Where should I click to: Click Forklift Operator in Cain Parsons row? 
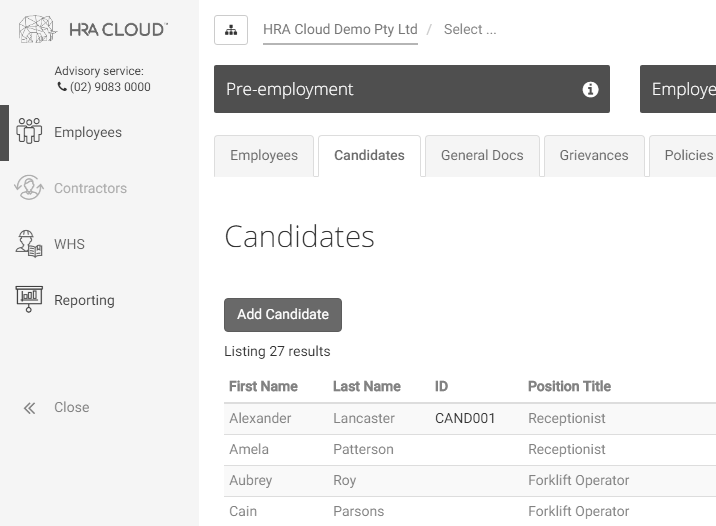tap(579, 511)
